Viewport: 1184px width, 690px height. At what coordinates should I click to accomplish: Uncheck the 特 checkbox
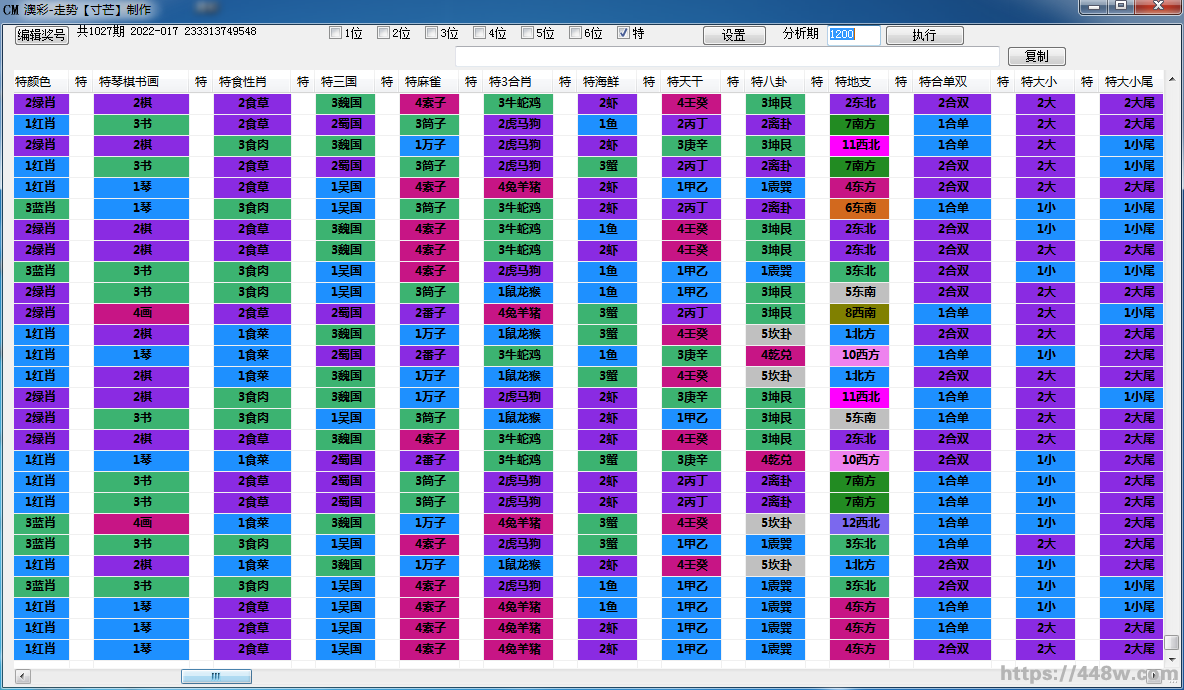[x=624, y=33]
